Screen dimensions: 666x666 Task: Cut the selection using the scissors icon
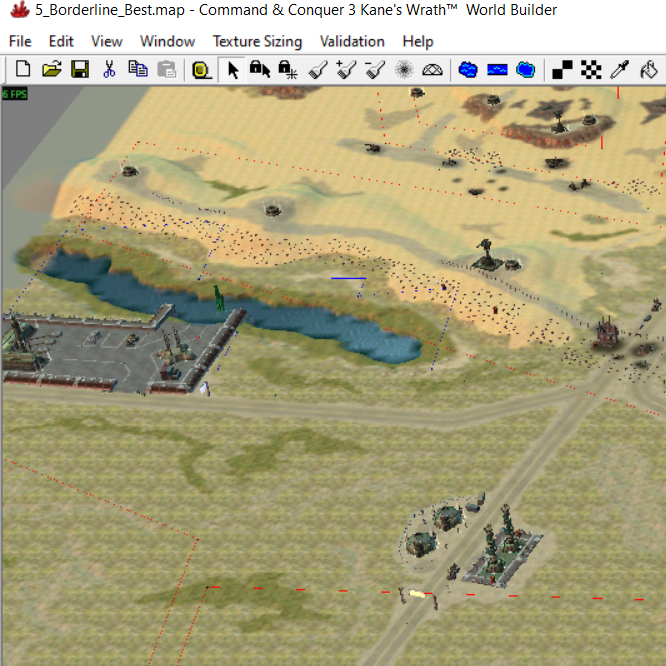tap(109, 69)
